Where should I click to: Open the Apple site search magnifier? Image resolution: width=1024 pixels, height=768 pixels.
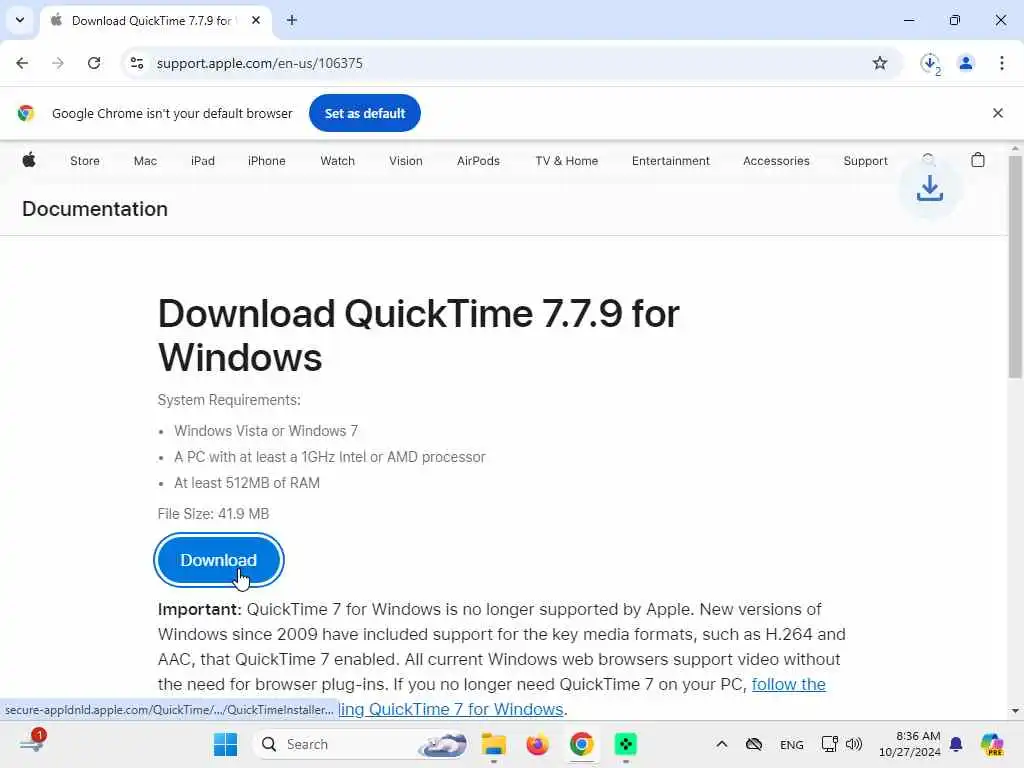928,159
